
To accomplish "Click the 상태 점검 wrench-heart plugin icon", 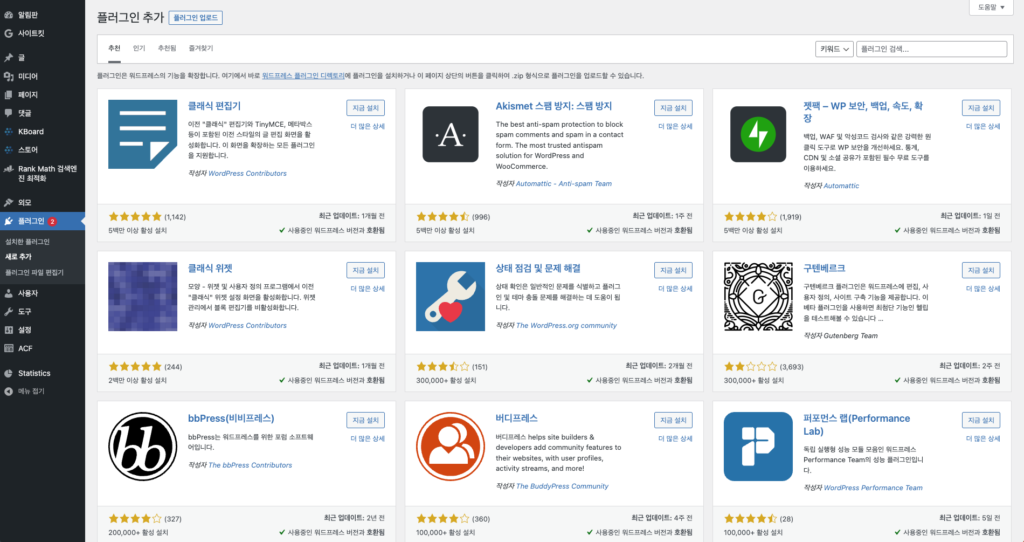I will pyautogui.click(x=451, y=296).
